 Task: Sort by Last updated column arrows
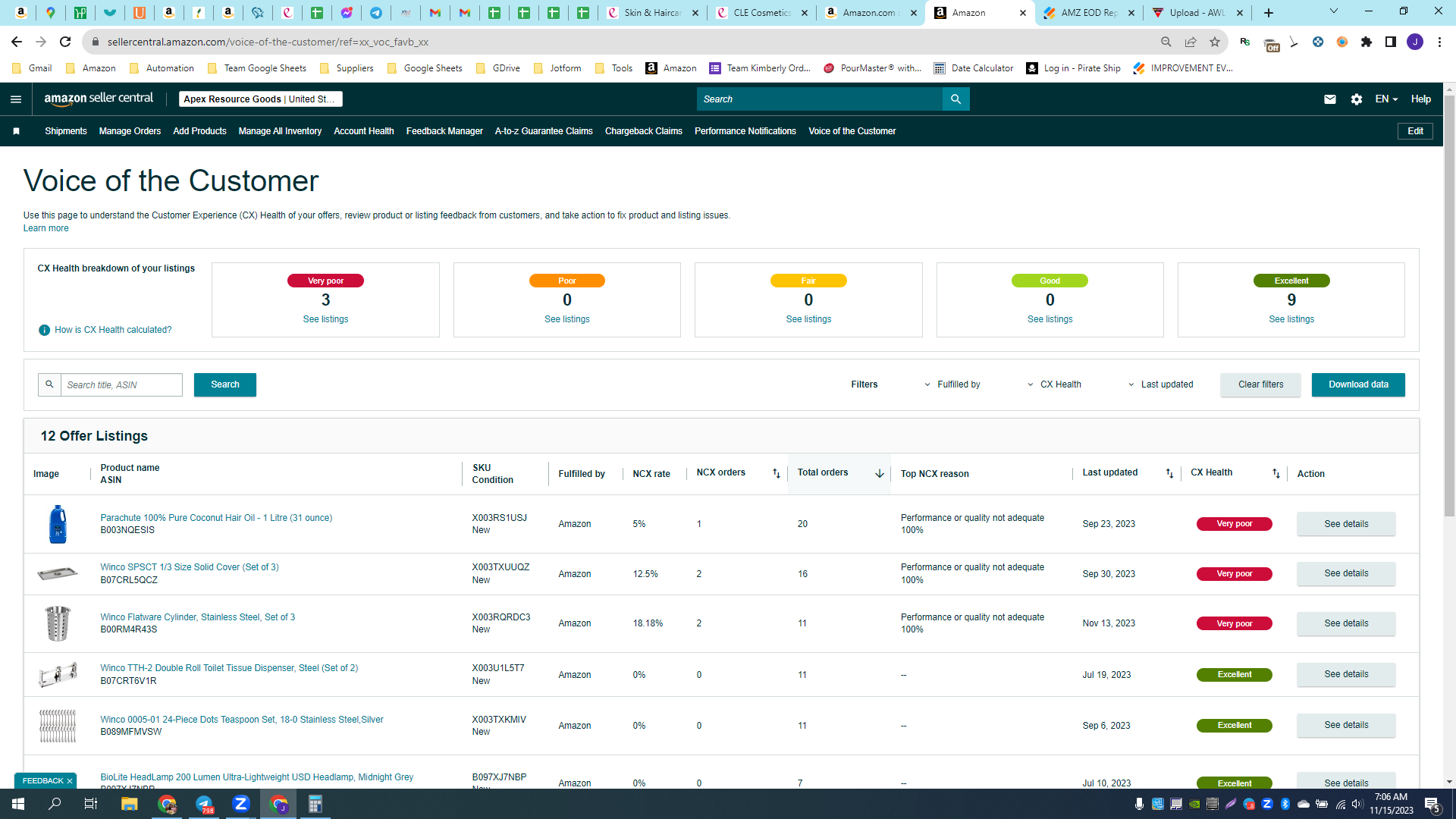[1169, 473]
